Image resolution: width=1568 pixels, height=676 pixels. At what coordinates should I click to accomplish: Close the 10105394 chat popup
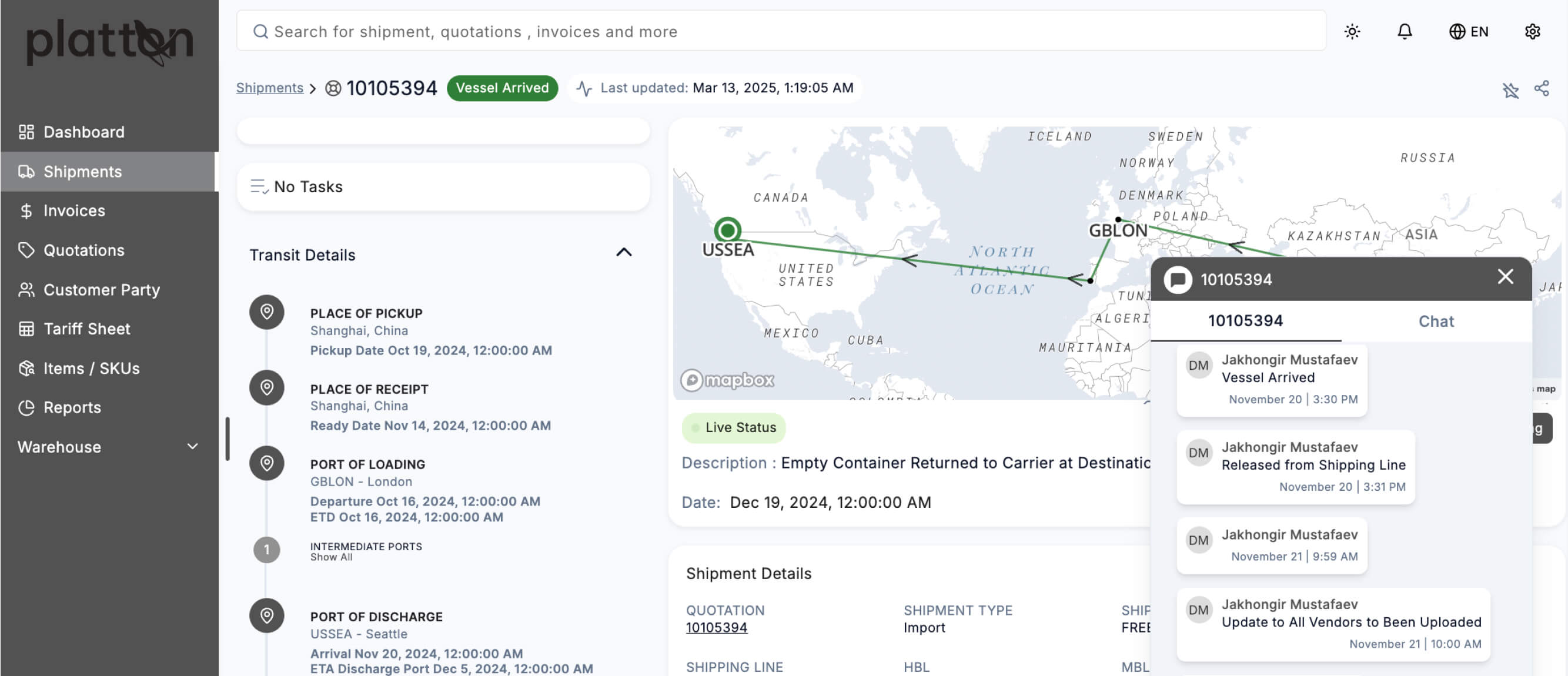point(1505,277)
